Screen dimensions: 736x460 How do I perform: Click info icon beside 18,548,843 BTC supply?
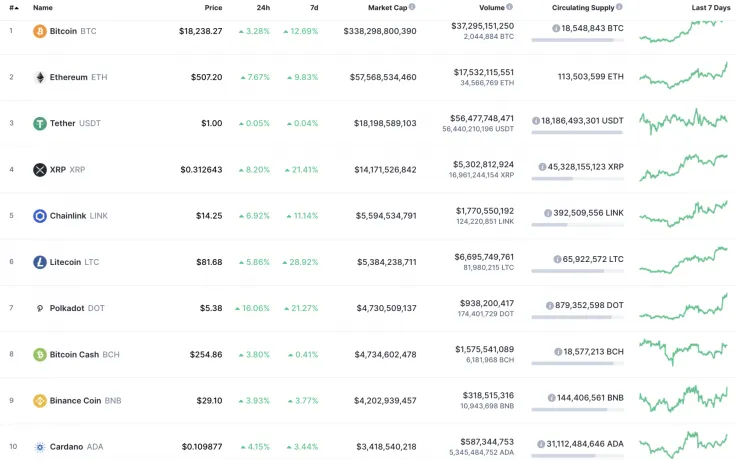click(556, 29)
